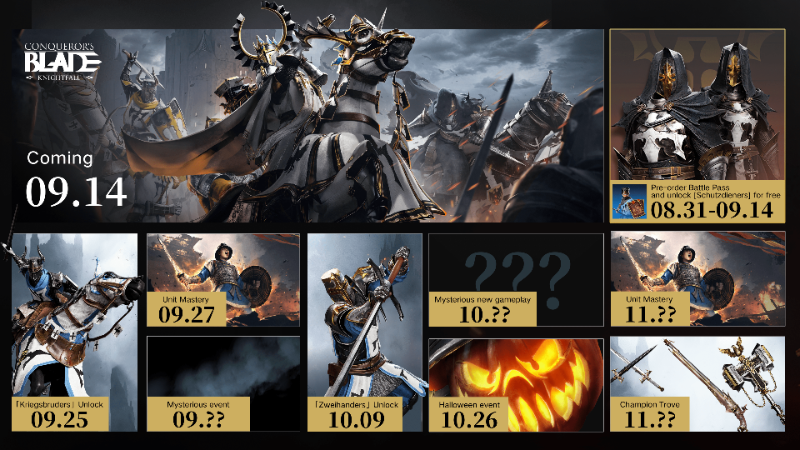Select the Mysterious event 09.?? tile
The image size is (800, 450).
coord(223,384)
